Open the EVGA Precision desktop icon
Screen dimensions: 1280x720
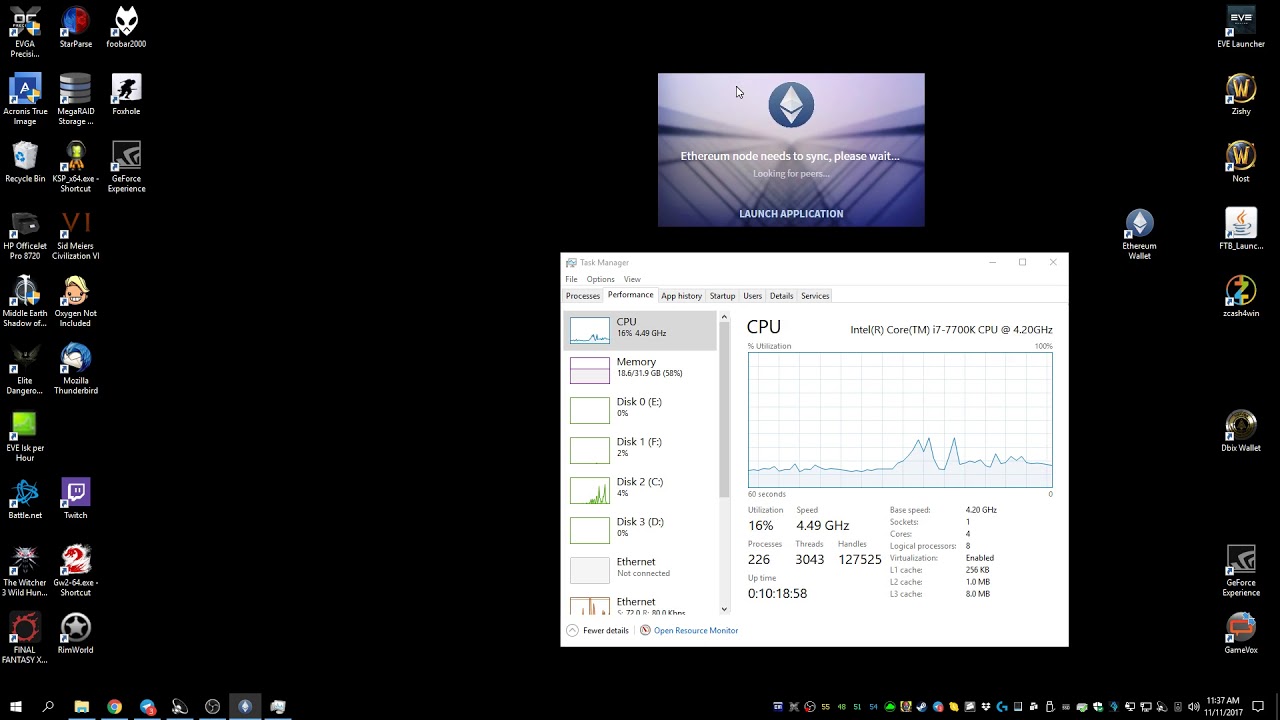25,32
